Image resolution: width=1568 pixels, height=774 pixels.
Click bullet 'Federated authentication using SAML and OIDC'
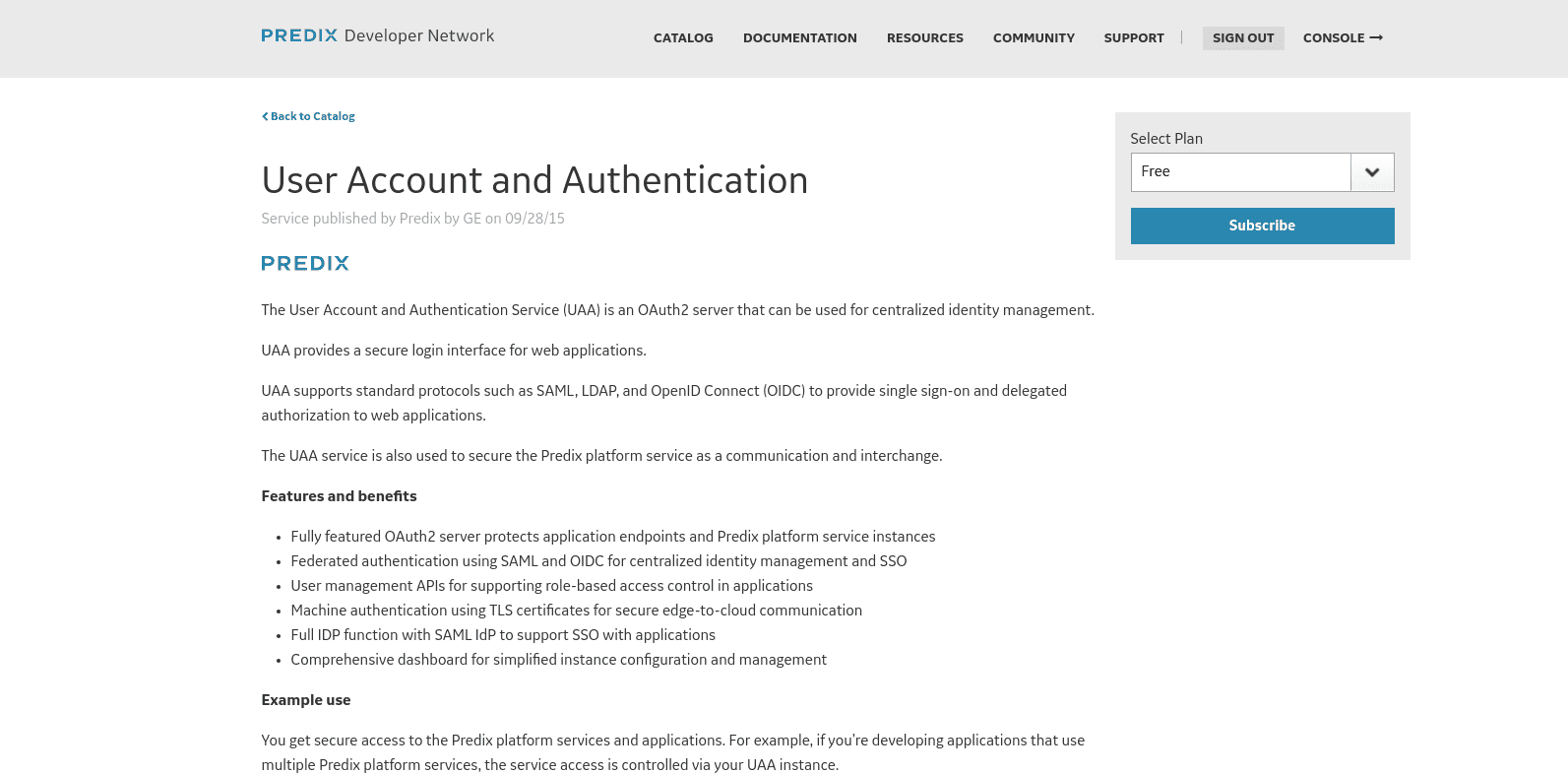point(598,561)
